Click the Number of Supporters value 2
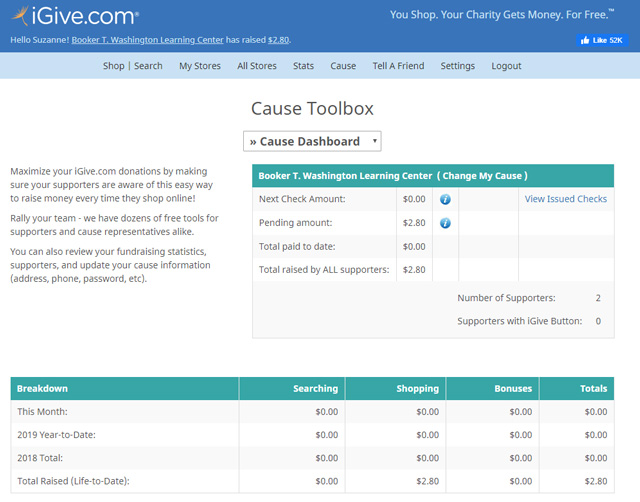This screenshot has width=640, height=502. (x=598, y=298)
